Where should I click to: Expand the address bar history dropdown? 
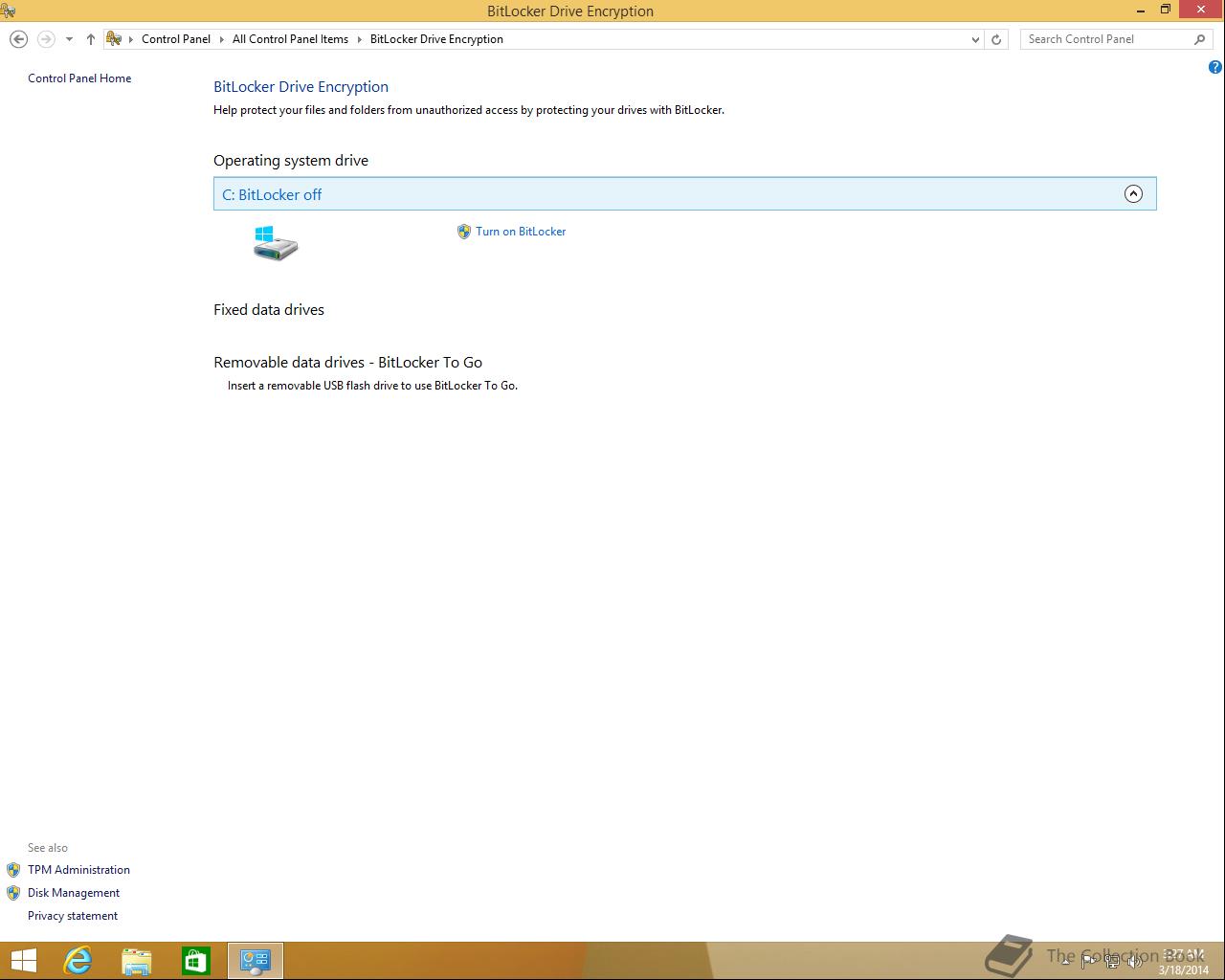(x=975, y=39)
